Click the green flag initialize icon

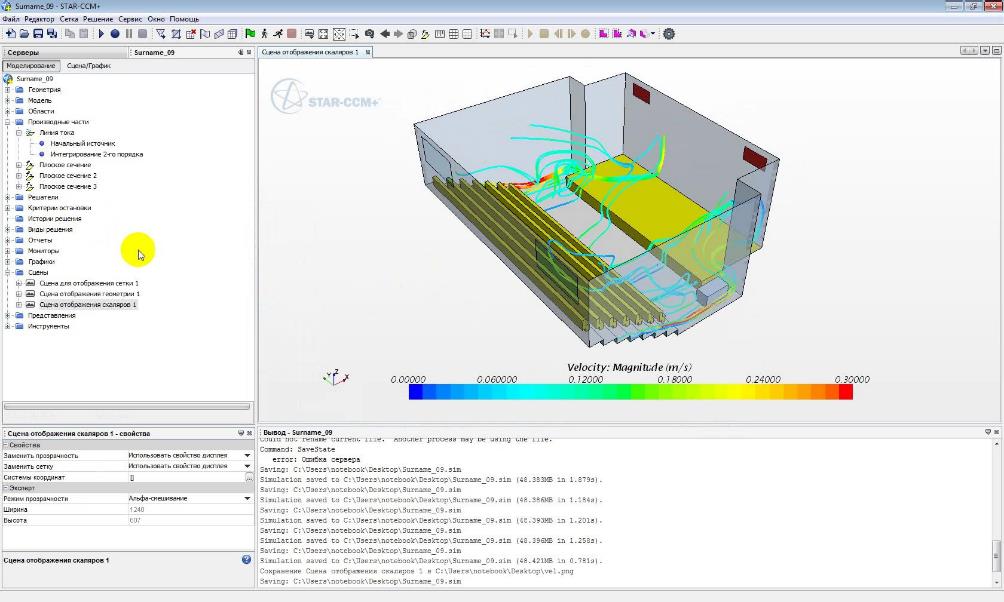(250, 33)
